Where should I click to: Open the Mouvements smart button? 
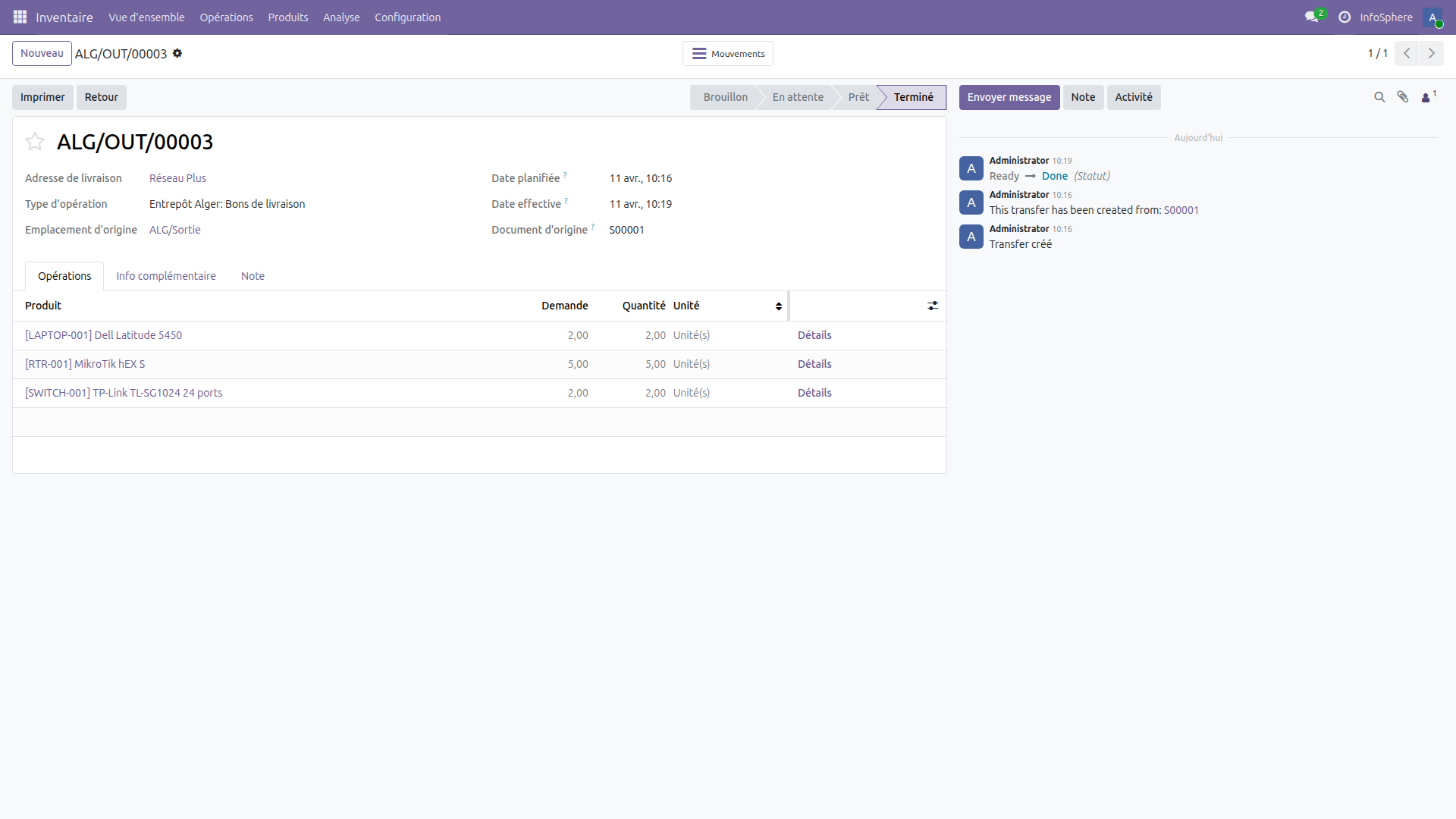pos(727,53)
